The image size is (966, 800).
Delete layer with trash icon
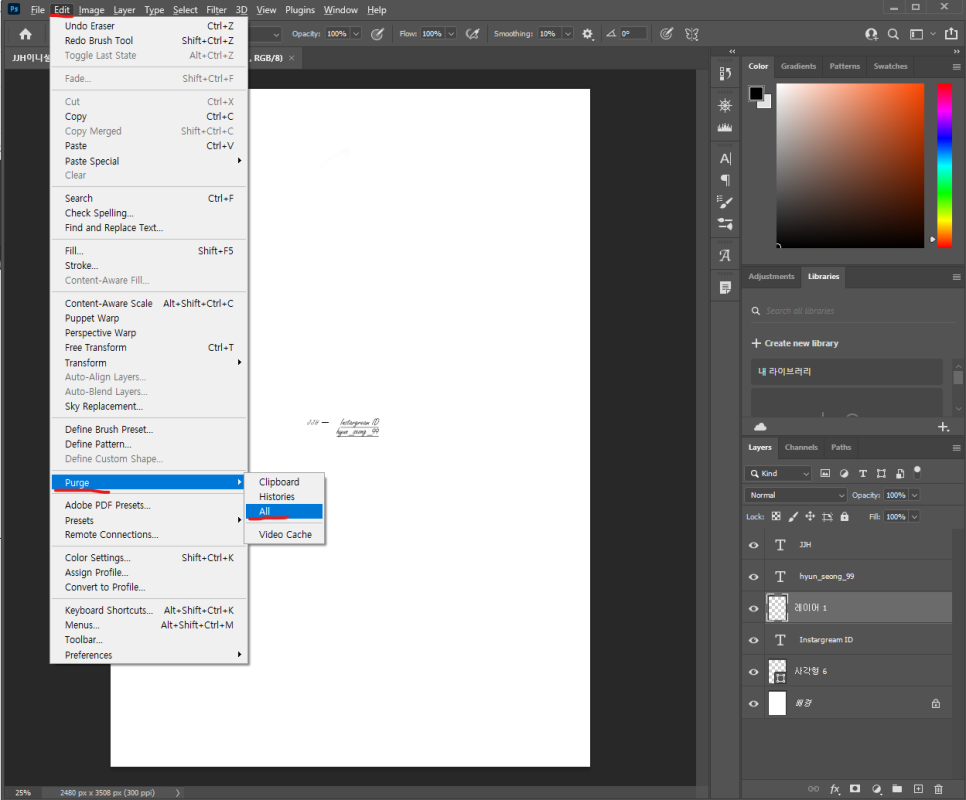tap(938, 789)
